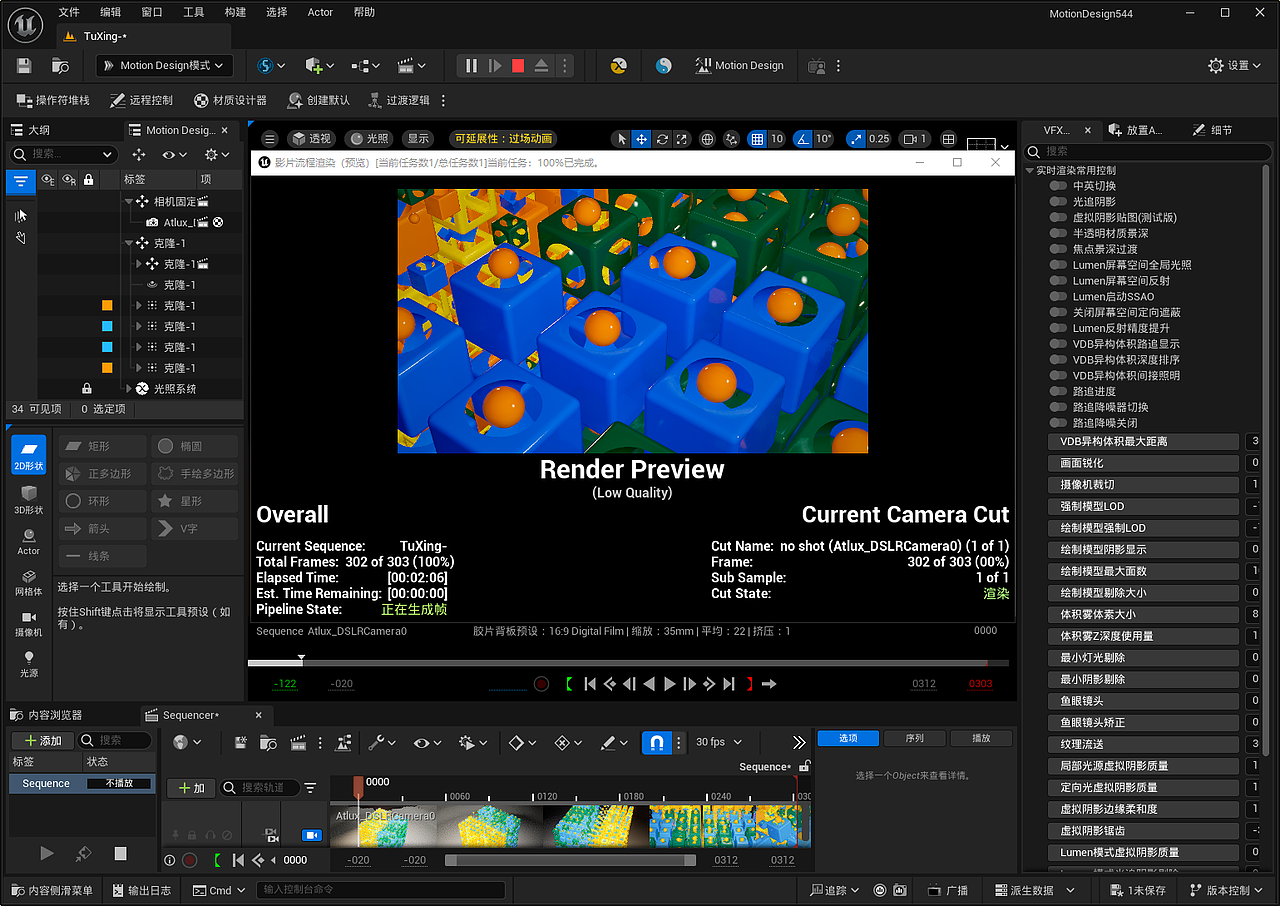Image resolution: width=1280 pixels, height=906 pixels.
Task: Toggle grid snapping in the viewport
Action: pos(758,139)
